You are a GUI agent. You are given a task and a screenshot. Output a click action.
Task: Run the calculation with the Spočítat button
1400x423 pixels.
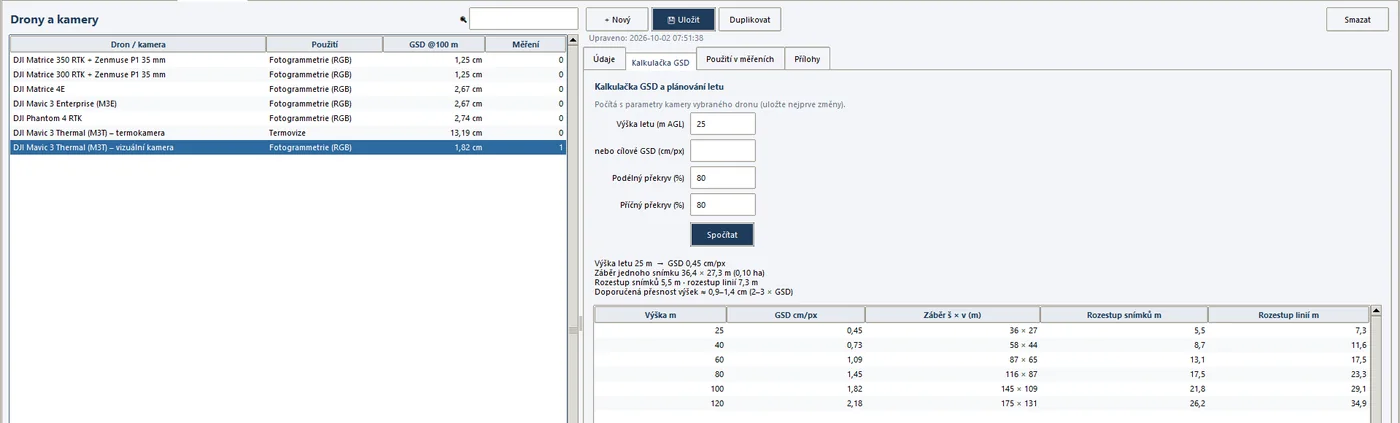pyautogui.click(x=721, y=234)
